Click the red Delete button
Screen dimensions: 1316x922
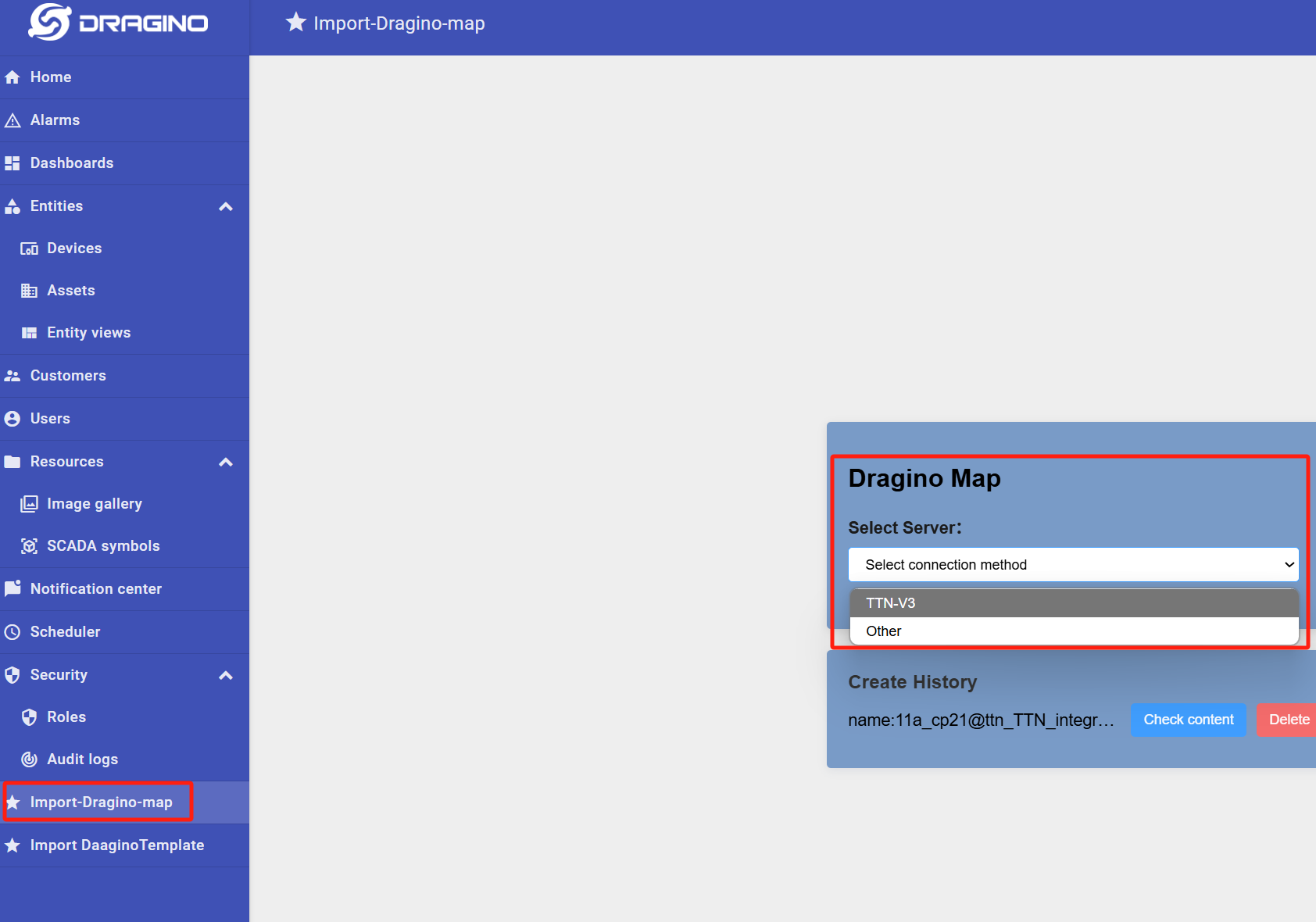coord(1287,720)
